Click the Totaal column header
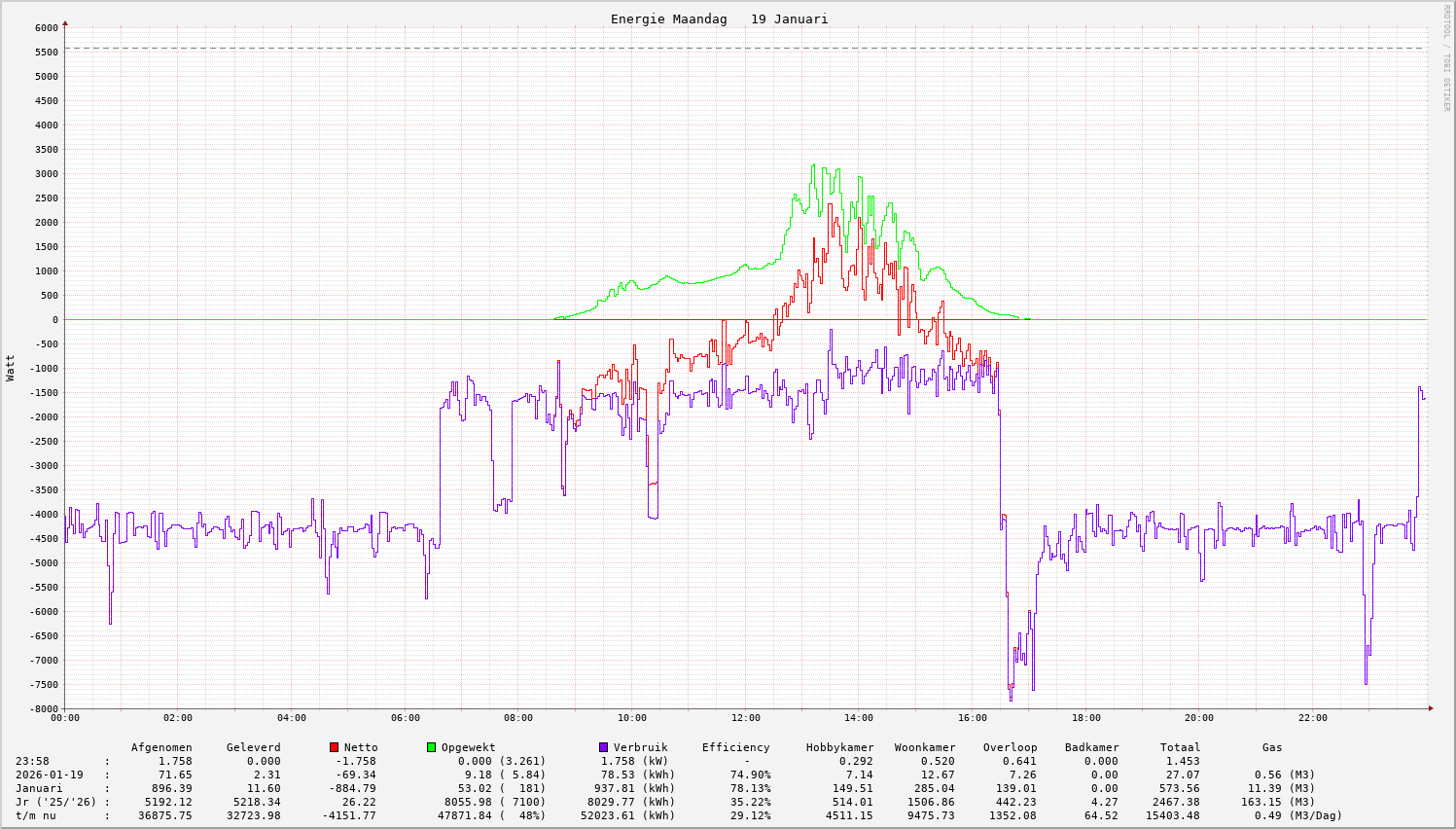This screenshot has height=829, width=1456. pyautogui.click(x=1180, y=747)
